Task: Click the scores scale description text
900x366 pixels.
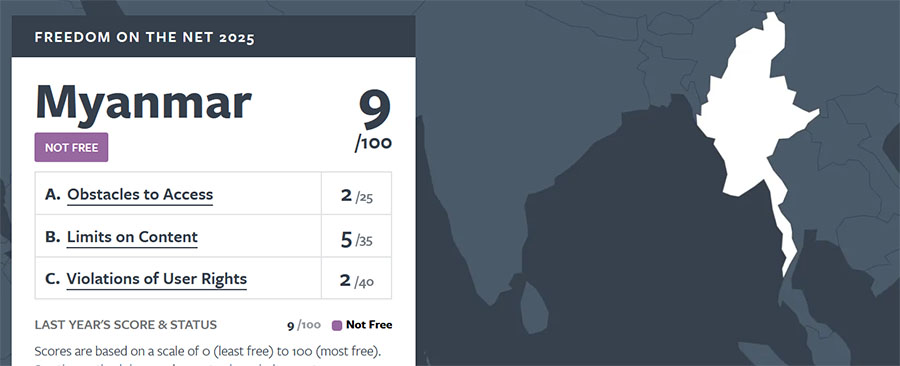Action: click(x=216, y=351)
